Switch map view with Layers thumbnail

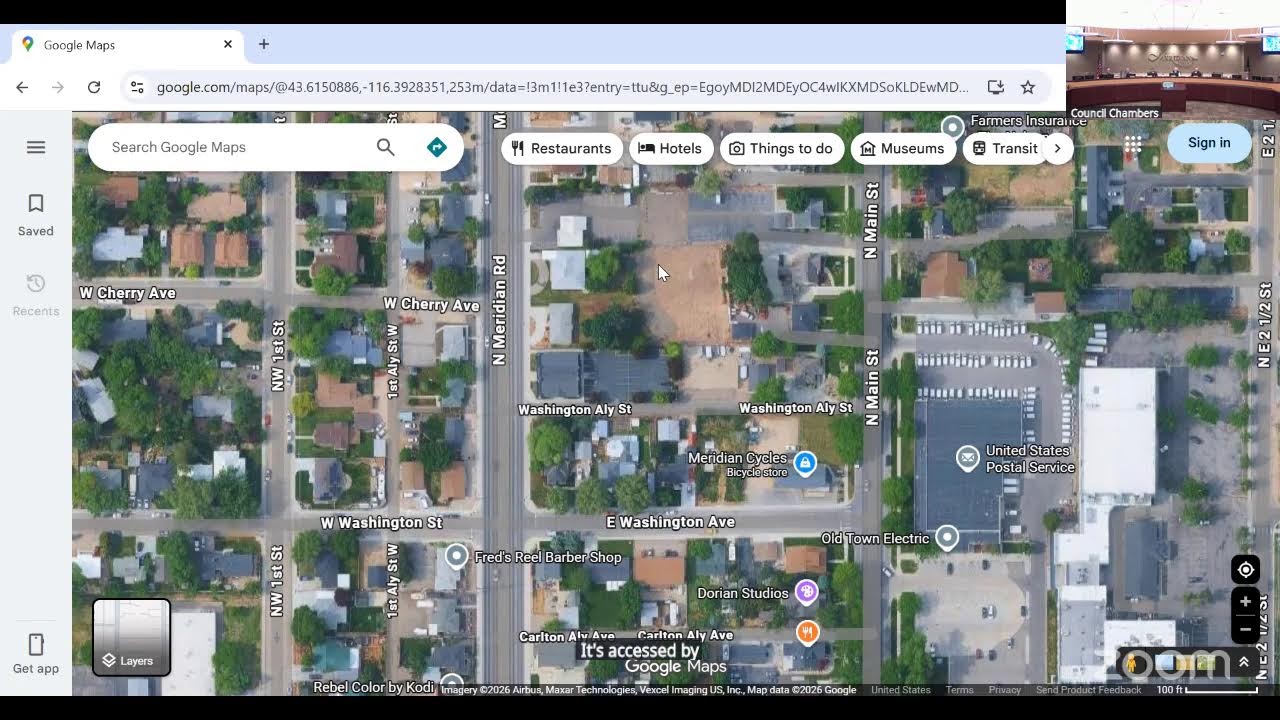pos(132,637)
